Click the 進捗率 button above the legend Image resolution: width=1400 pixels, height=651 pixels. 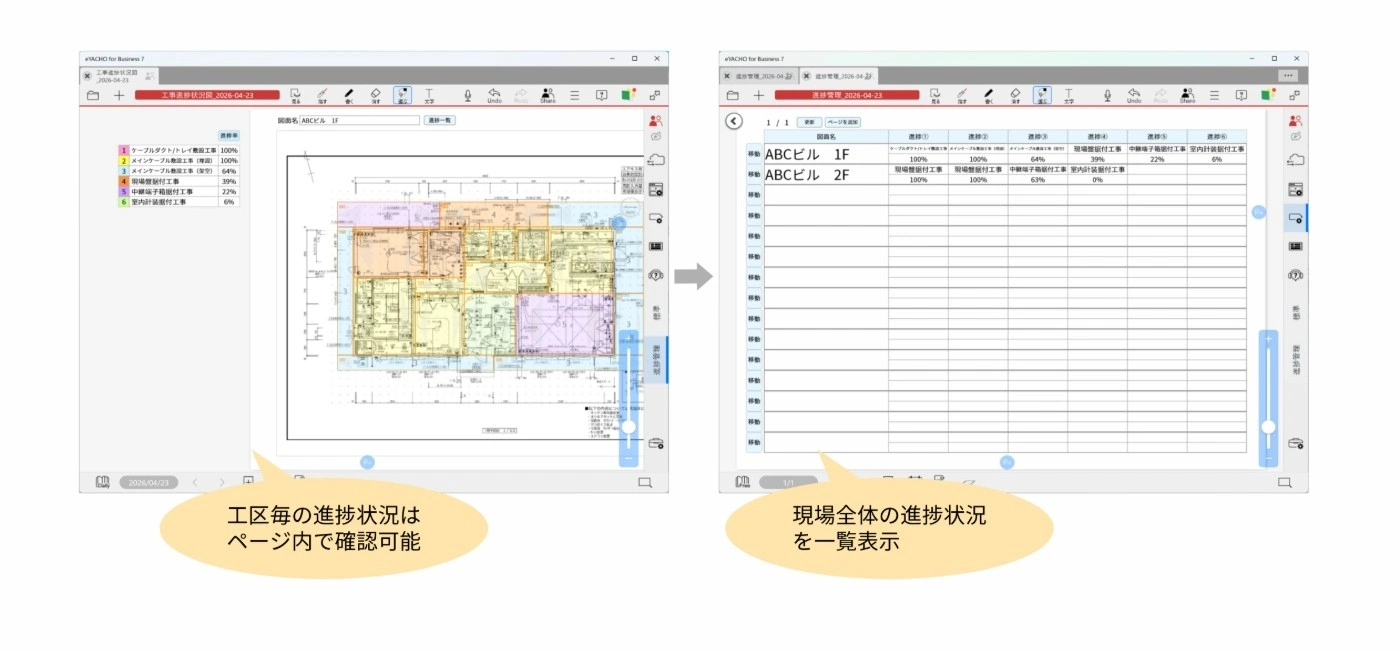click(229, 135)
